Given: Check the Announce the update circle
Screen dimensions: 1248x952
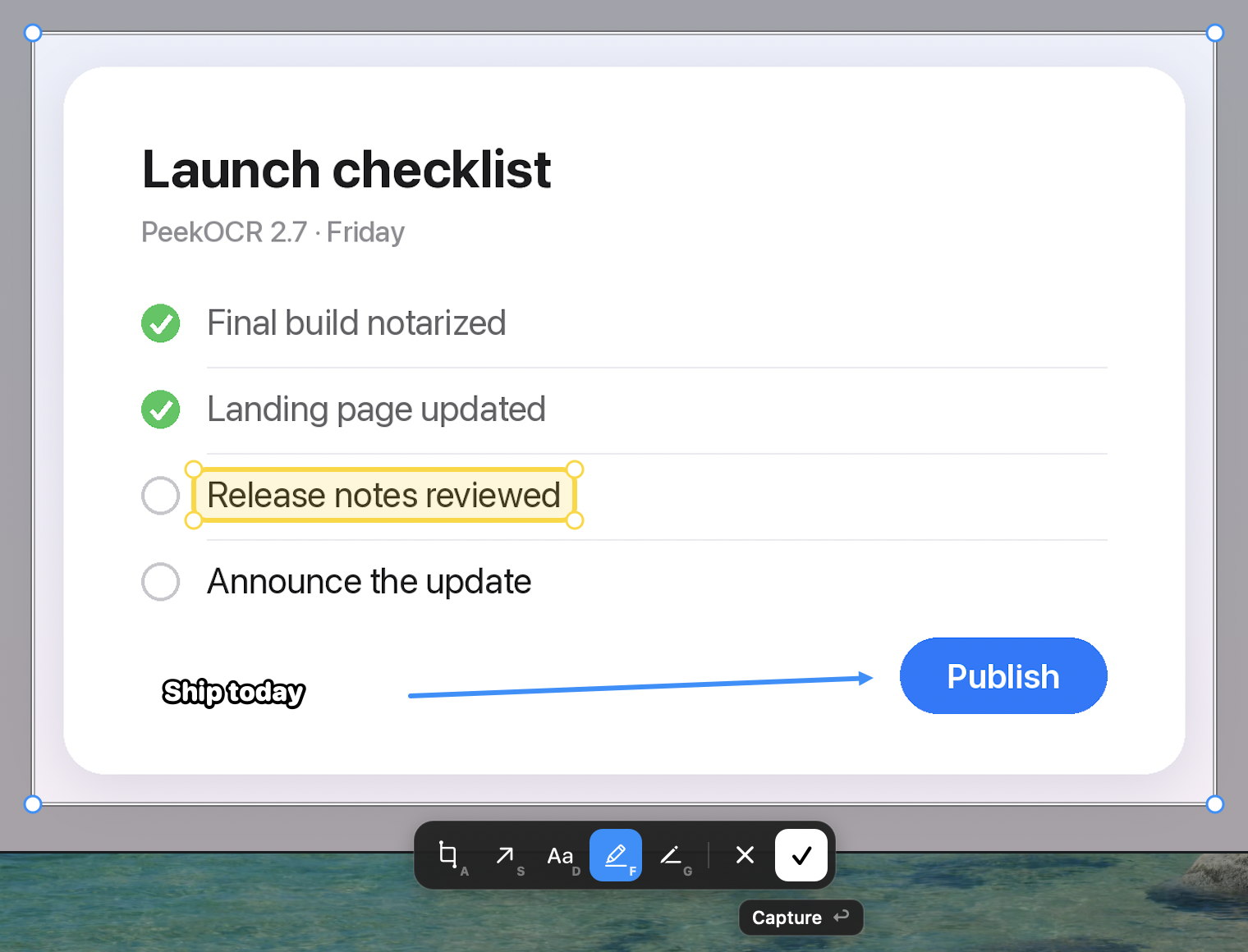Looking at the screenshot, I should [x=161, y=582].
